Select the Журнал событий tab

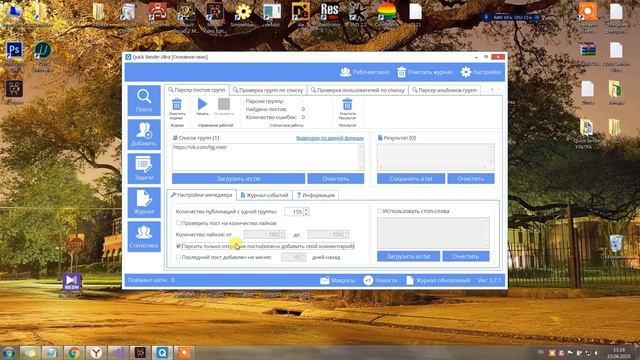pyautogui.click(x=264, y=195)
